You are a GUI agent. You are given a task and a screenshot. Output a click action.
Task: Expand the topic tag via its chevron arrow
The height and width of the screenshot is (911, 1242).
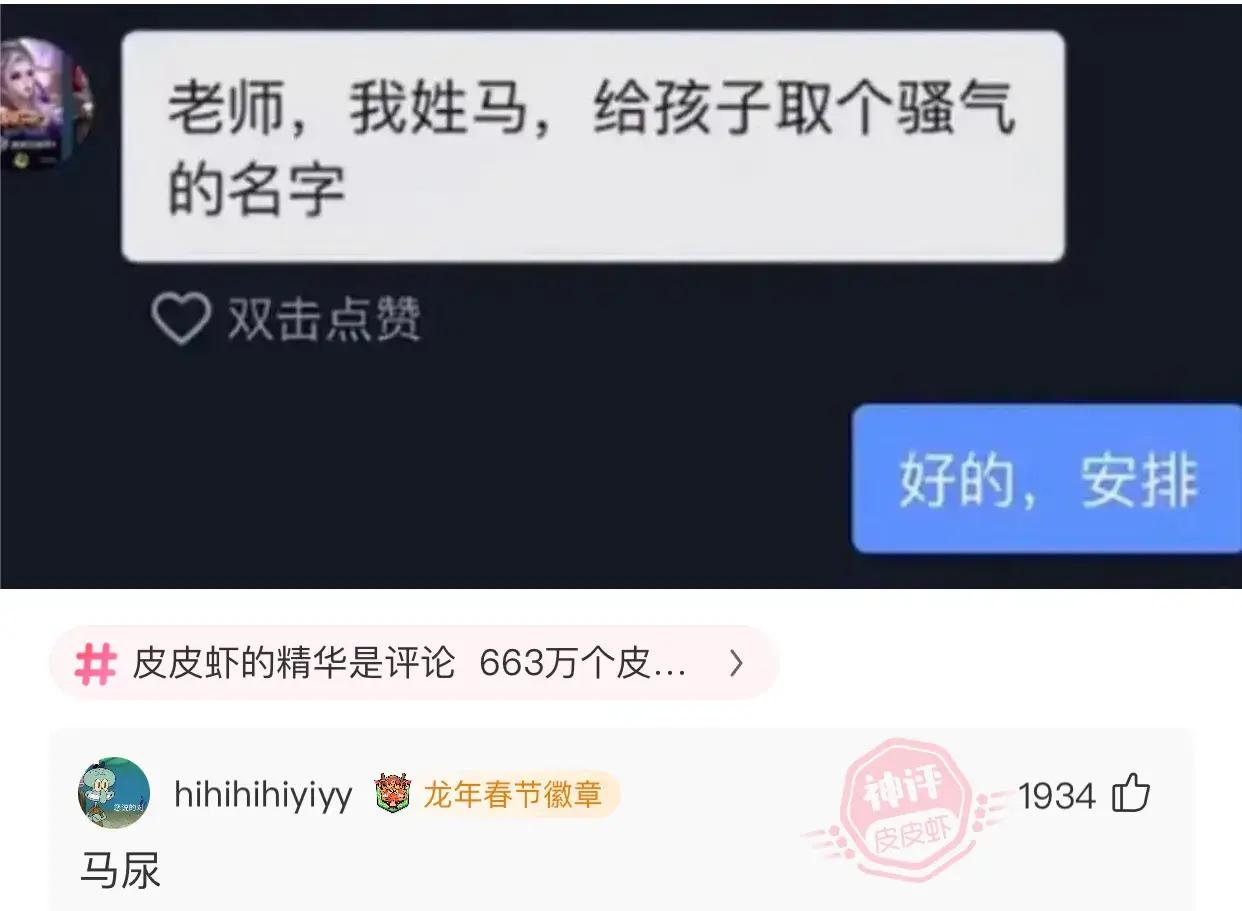click(736, 663)
